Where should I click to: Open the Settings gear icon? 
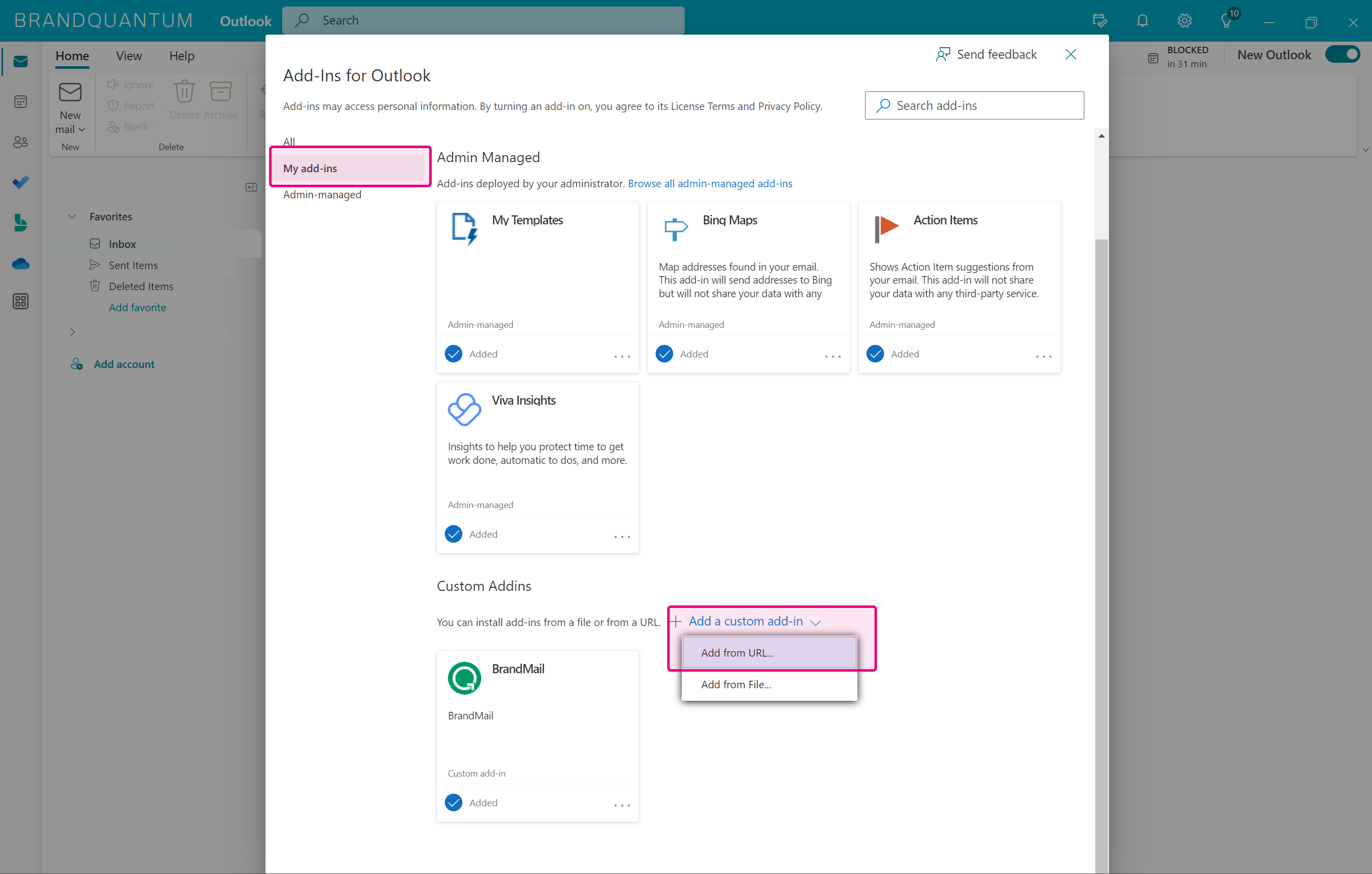pos(1185,21)
